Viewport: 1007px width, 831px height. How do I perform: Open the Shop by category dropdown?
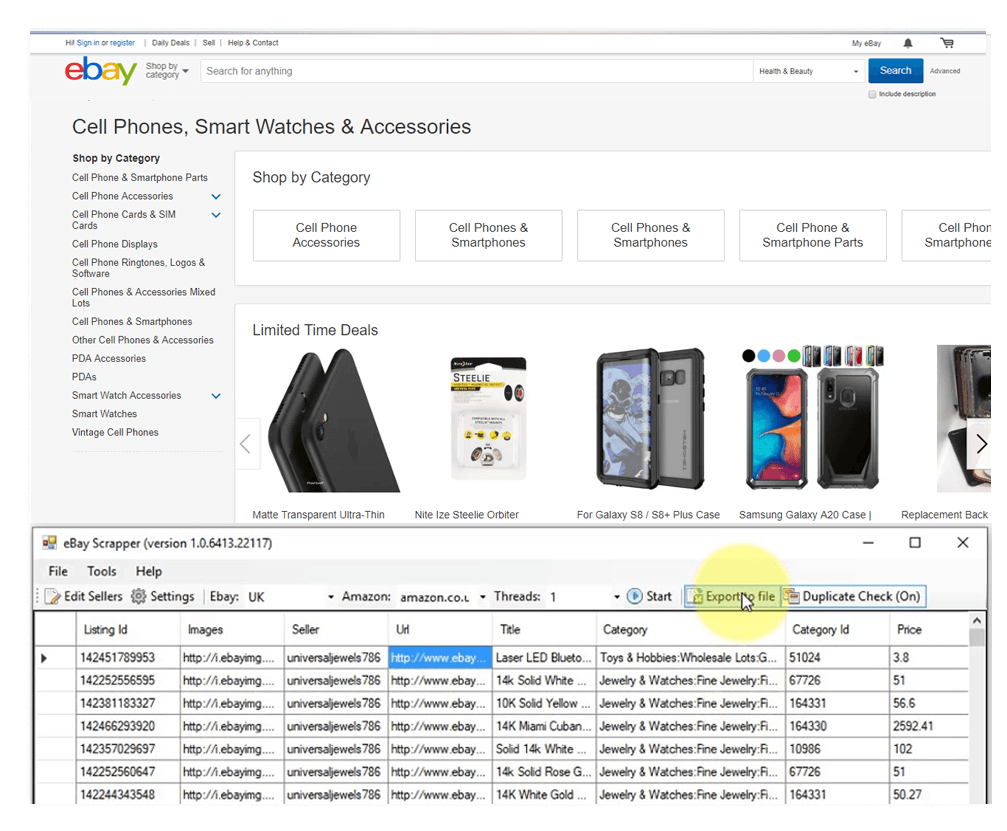pos(167,71)
